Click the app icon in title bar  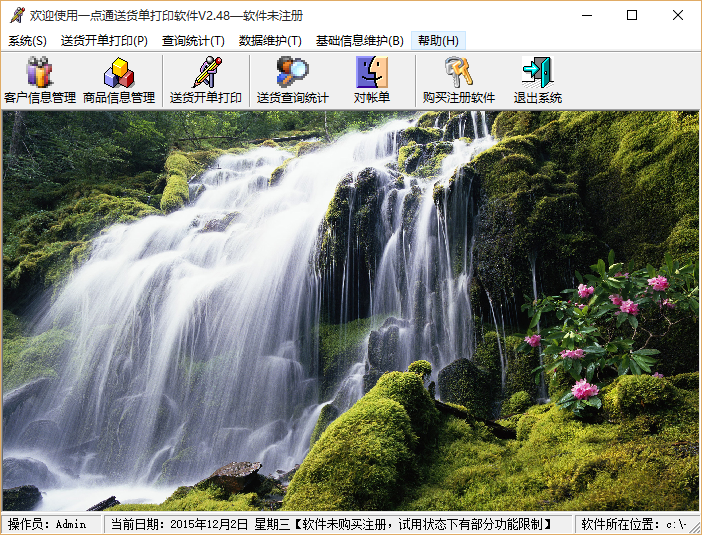tap(16, 16)
